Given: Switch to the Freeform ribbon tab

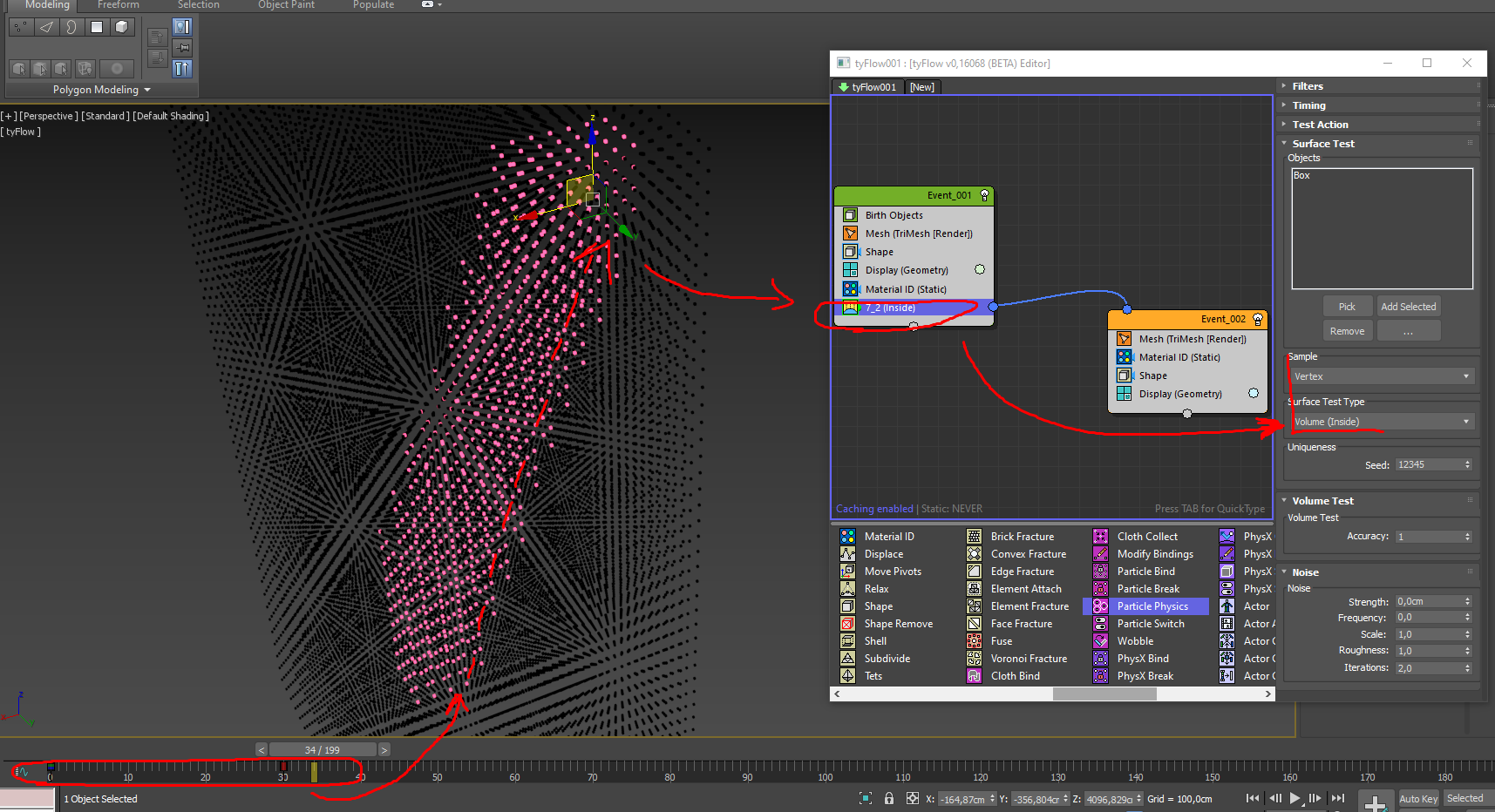Looking at the screenshot, I should [118, 5].
